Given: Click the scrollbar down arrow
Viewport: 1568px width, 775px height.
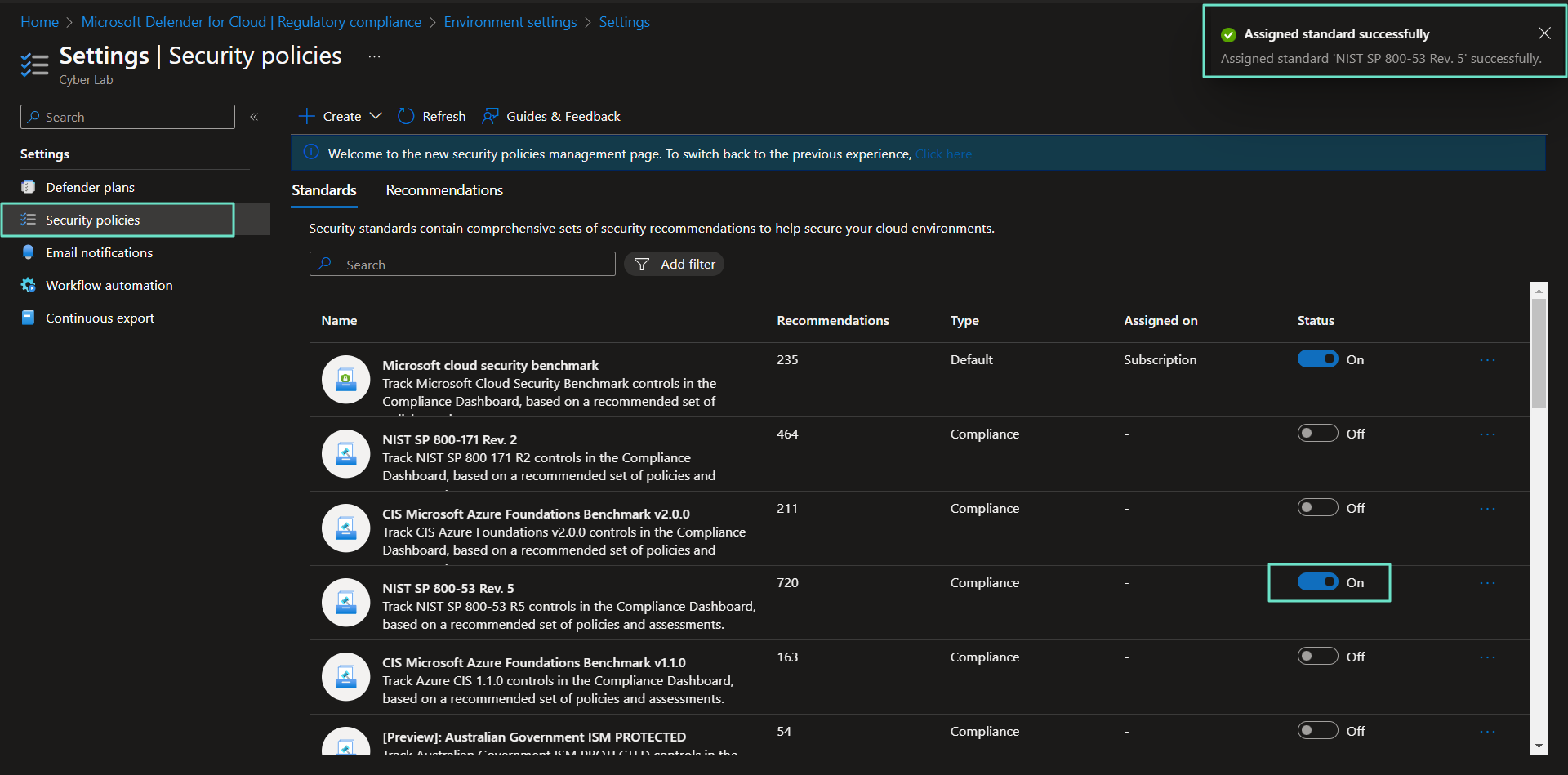Looking at the screenshot, I should 1539,746.
